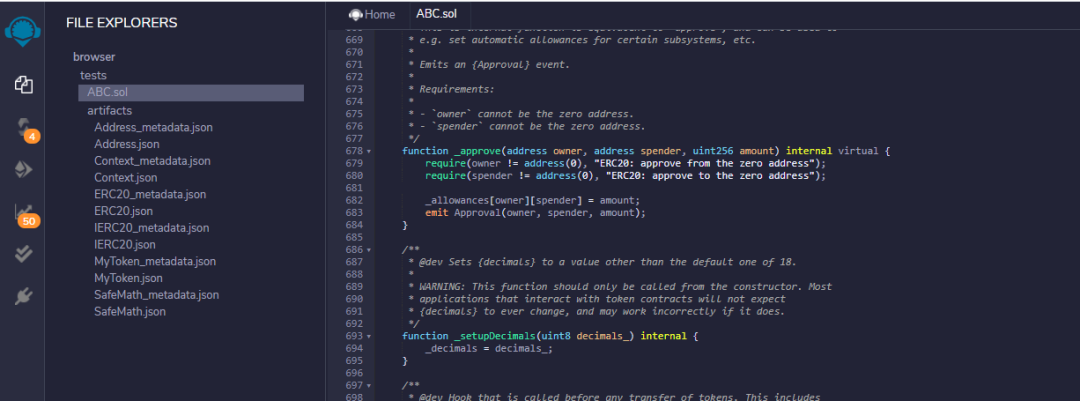Collapse the browser folder
This screenshot has height=401, width=1080.
(x=94, y=57)
